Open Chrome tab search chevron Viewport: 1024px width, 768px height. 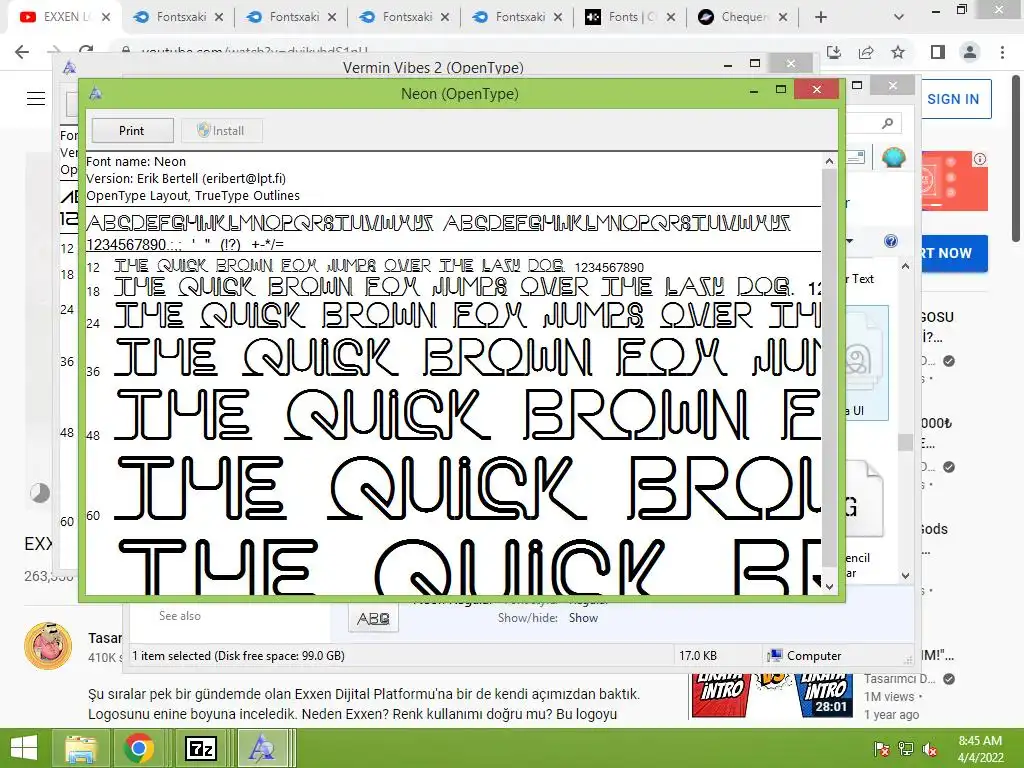899,18
